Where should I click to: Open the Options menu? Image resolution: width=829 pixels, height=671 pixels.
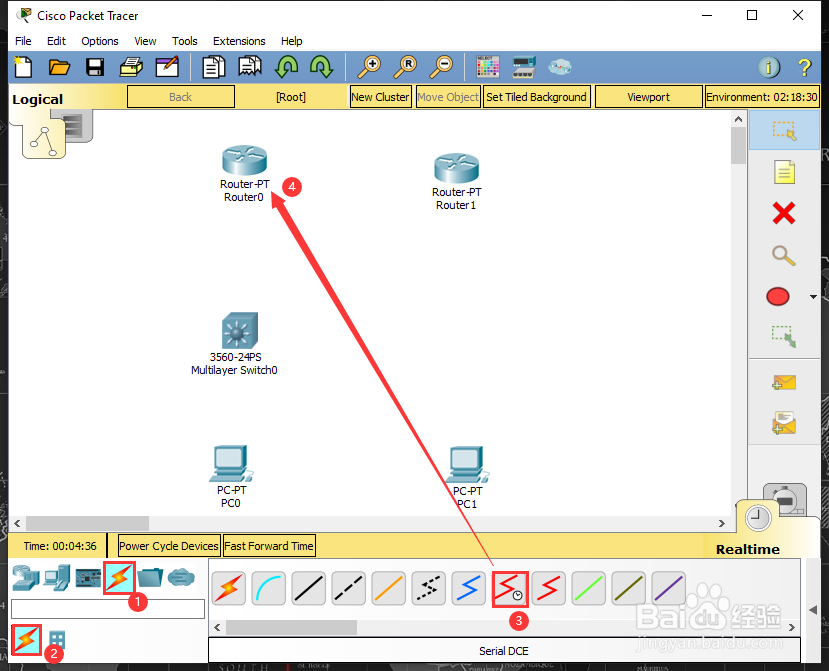(100, 41)
